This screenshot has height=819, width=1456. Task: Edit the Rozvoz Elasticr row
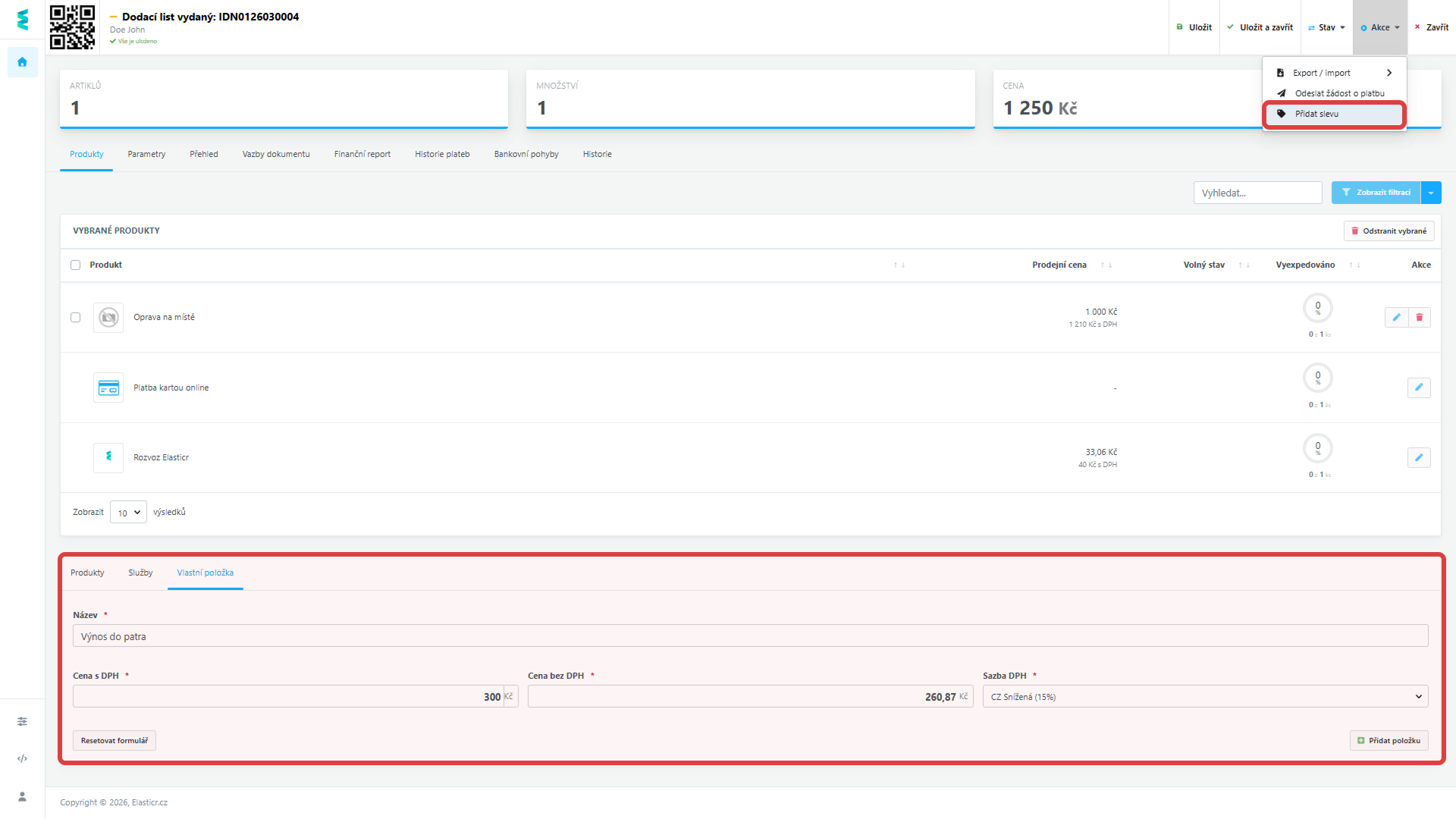1419,458
